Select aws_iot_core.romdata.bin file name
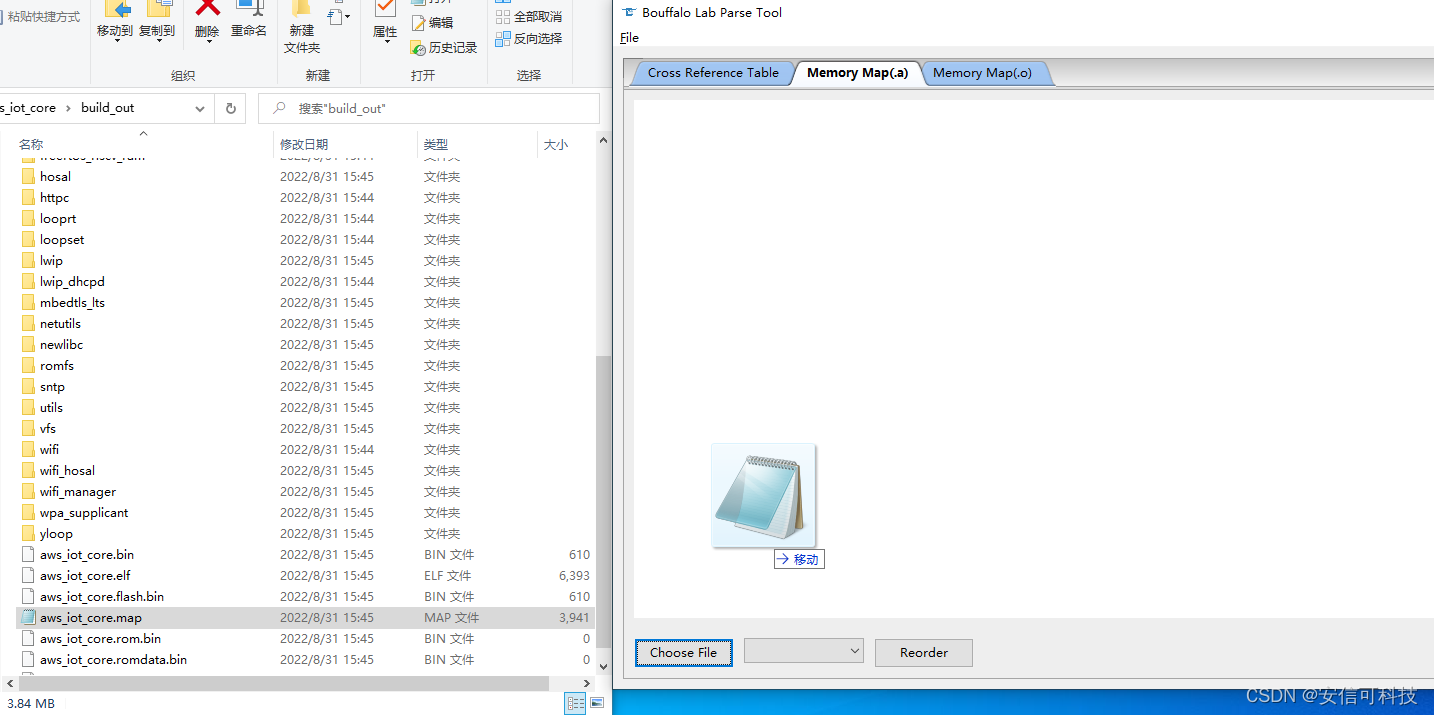The image size is (1434, 715). (x=113, y=660)
